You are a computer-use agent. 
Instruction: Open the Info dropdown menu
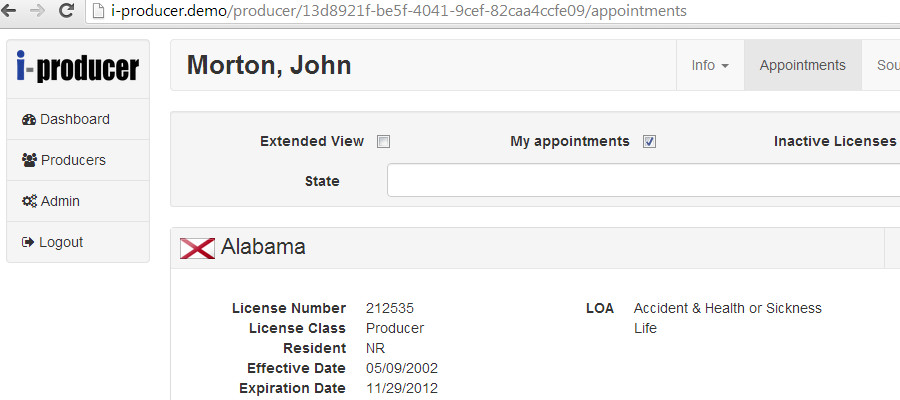(x=709, y=66)
